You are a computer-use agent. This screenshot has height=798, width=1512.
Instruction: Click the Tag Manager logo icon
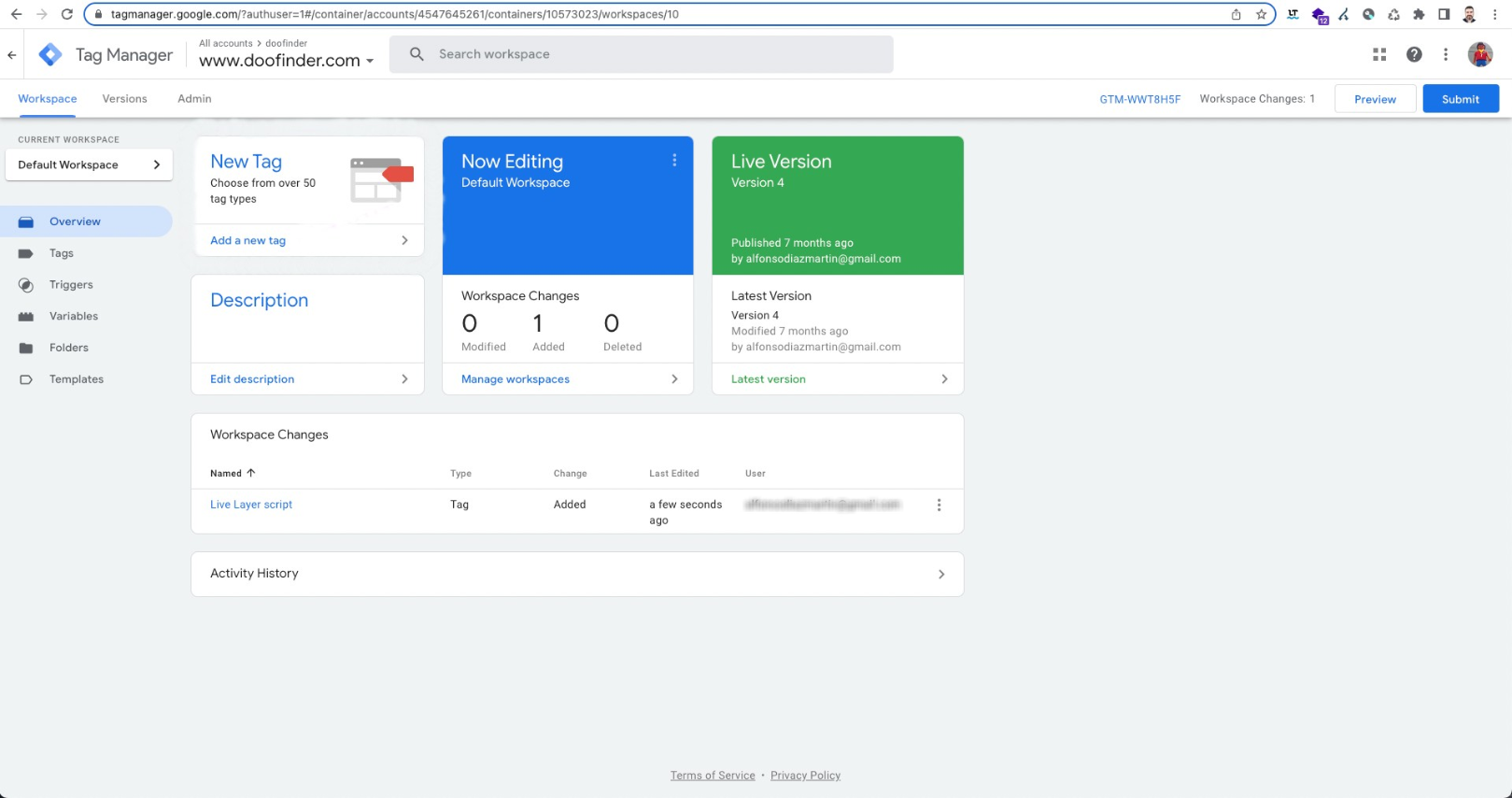tap(50, 55)
